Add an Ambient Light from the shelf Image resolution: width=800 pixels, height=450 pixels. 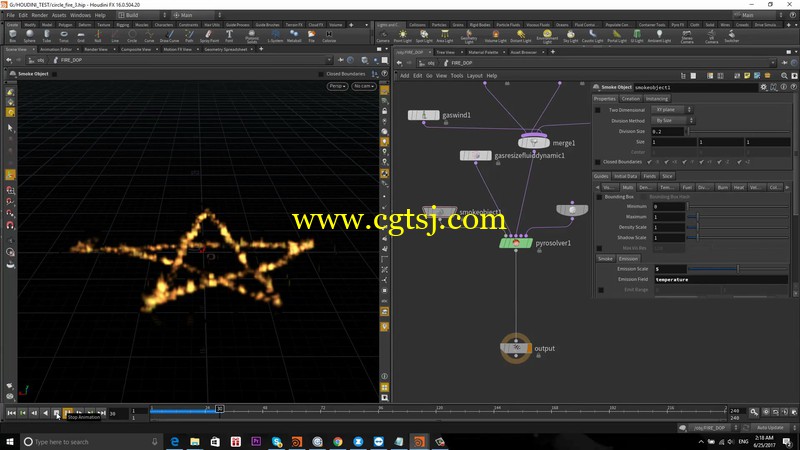tap(659, 36)
